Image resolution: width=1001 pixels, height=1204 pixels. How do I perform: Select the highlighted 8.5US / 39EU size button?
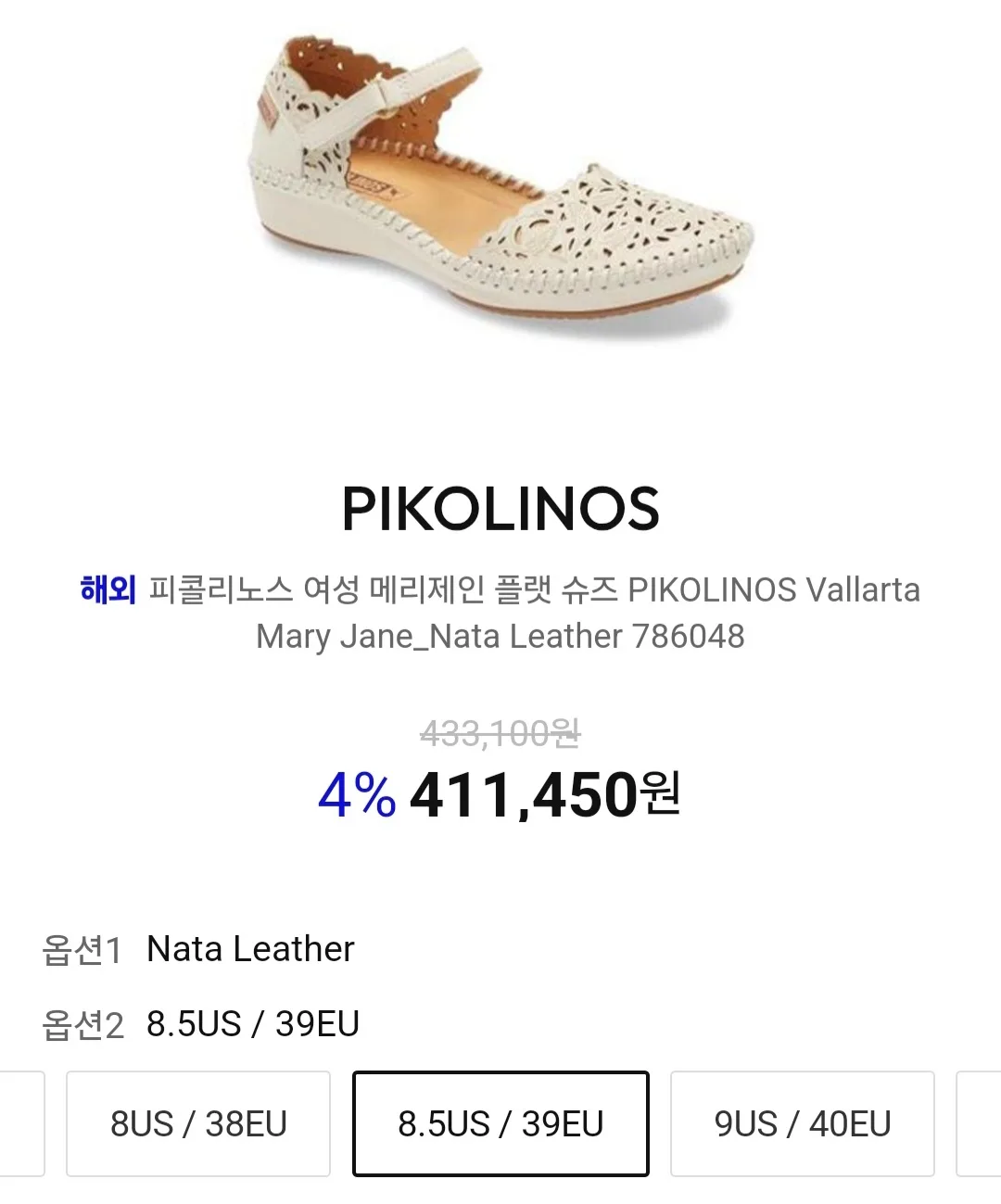(x=500, y=1123)
